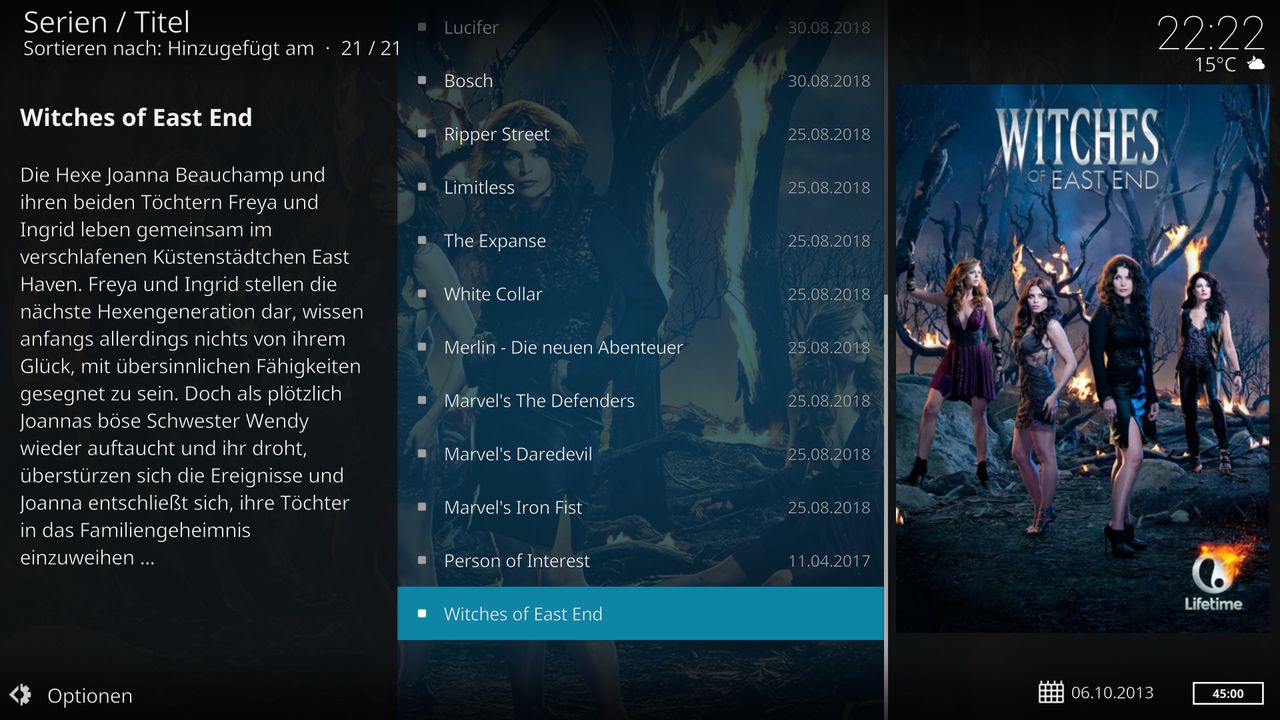Click the bullet beside Marvel's The Defenders
The width and height of the screenshot is (1280, 720).
pos(422,400)
